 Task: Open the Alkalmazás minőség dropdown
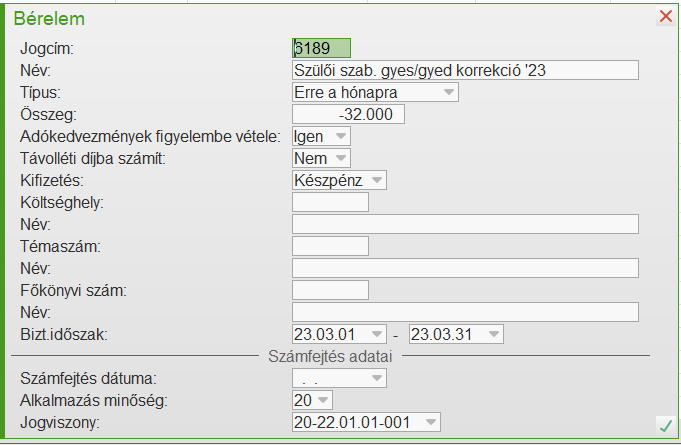324,400
